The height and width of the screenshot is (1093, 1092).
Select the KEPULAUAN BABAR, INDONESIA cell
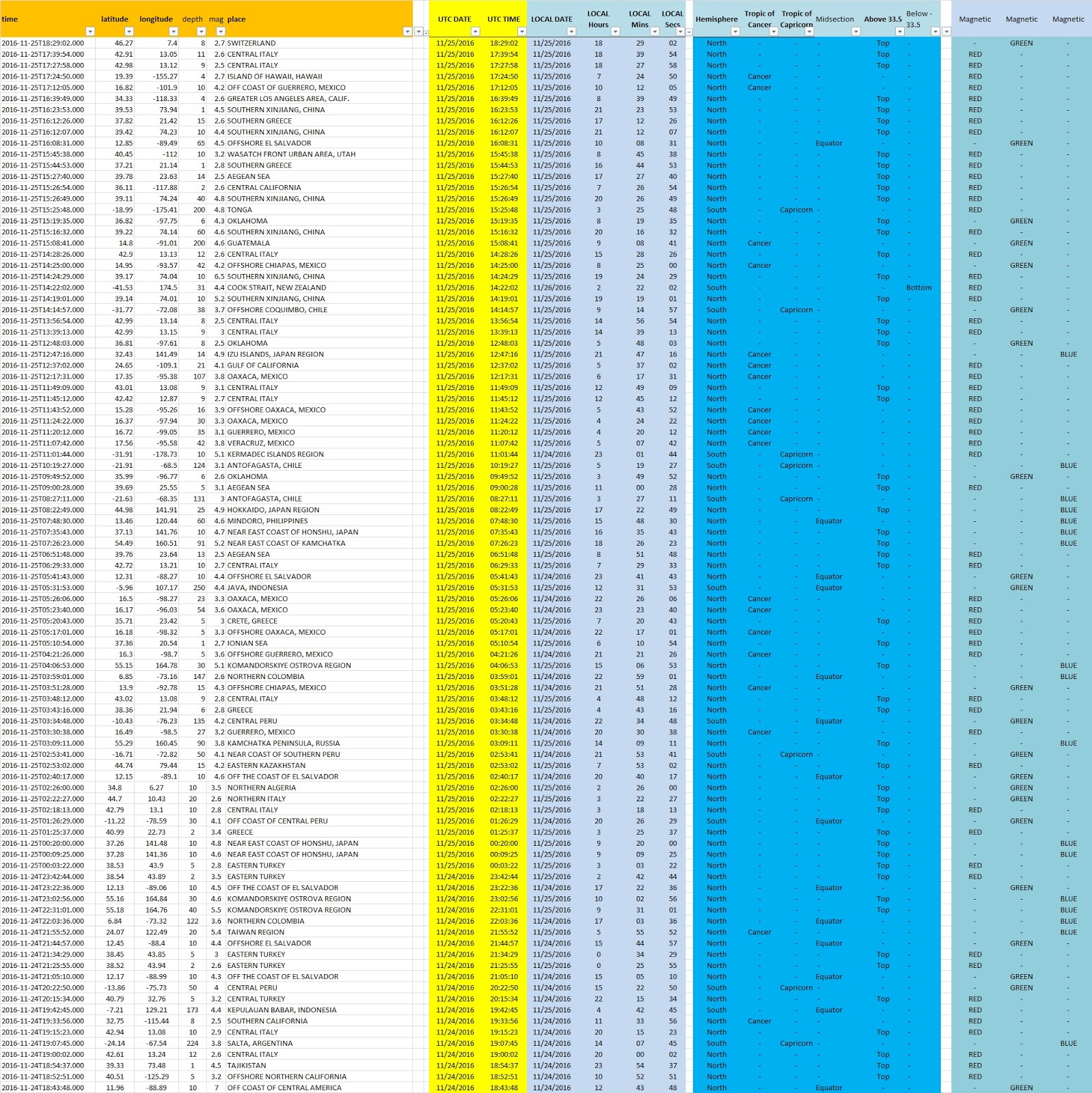coord(318,1010)
